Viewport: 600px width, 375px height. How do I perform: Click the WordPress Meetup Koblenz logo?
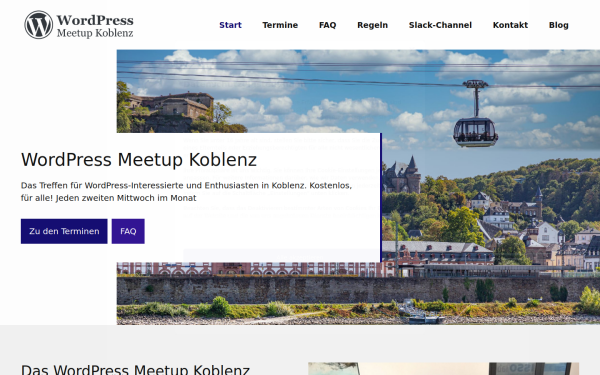coord(79,25)
